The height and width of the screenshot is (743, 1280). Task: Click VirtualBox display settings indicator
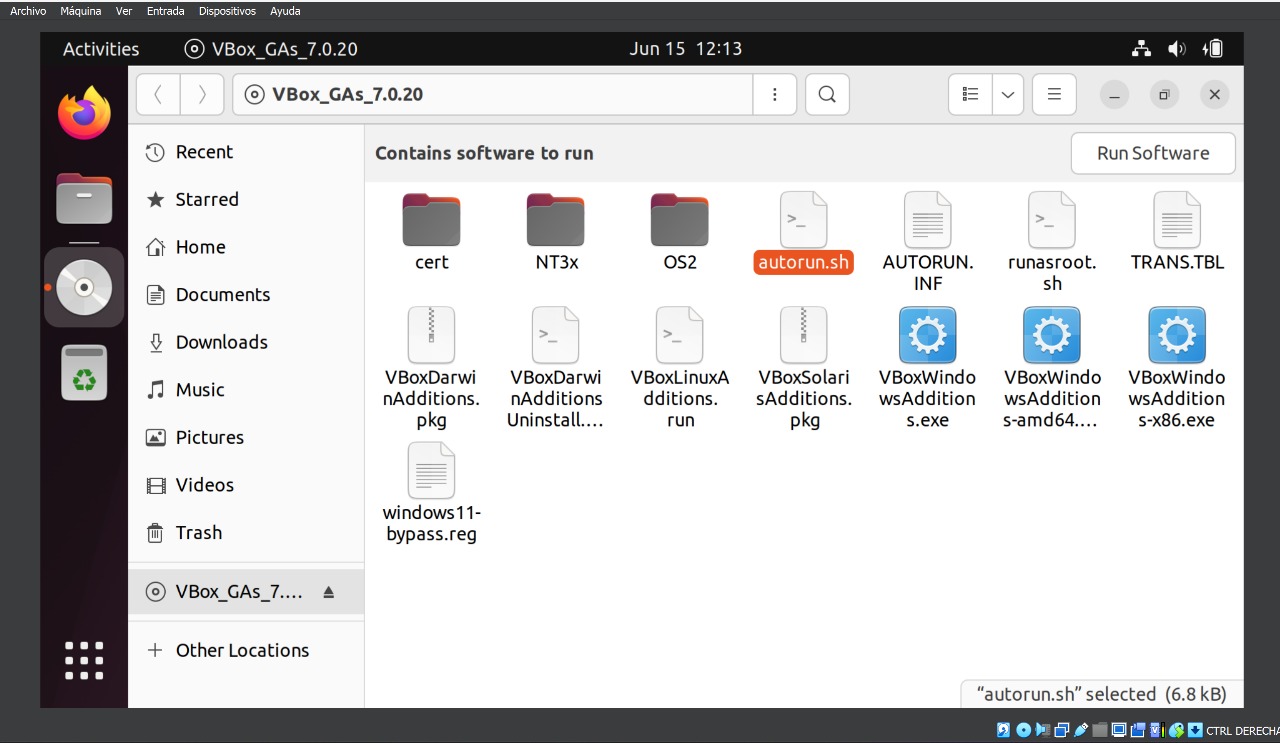1119,730
